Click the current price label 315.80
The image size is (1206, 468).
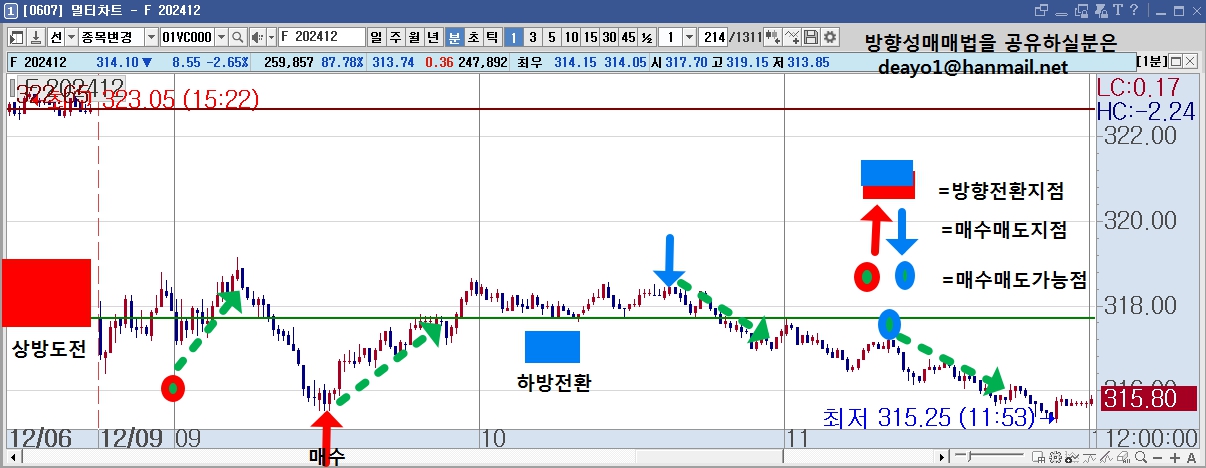(x=1148, y=397)
